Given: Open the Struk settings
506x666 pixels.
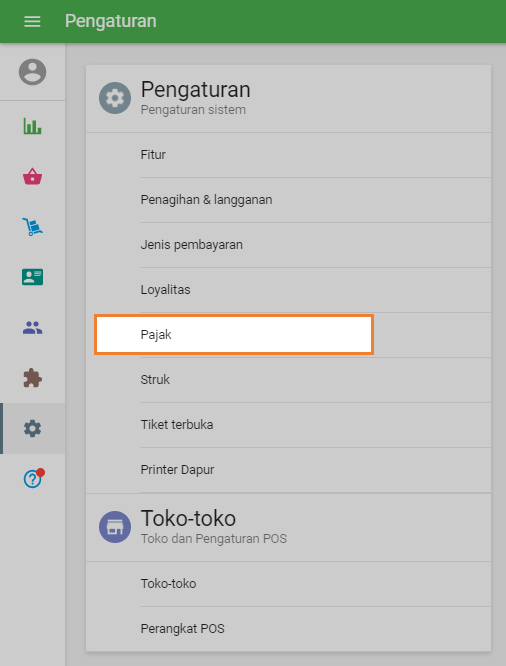Looking at the screenshot, I should tap(288, 380).
